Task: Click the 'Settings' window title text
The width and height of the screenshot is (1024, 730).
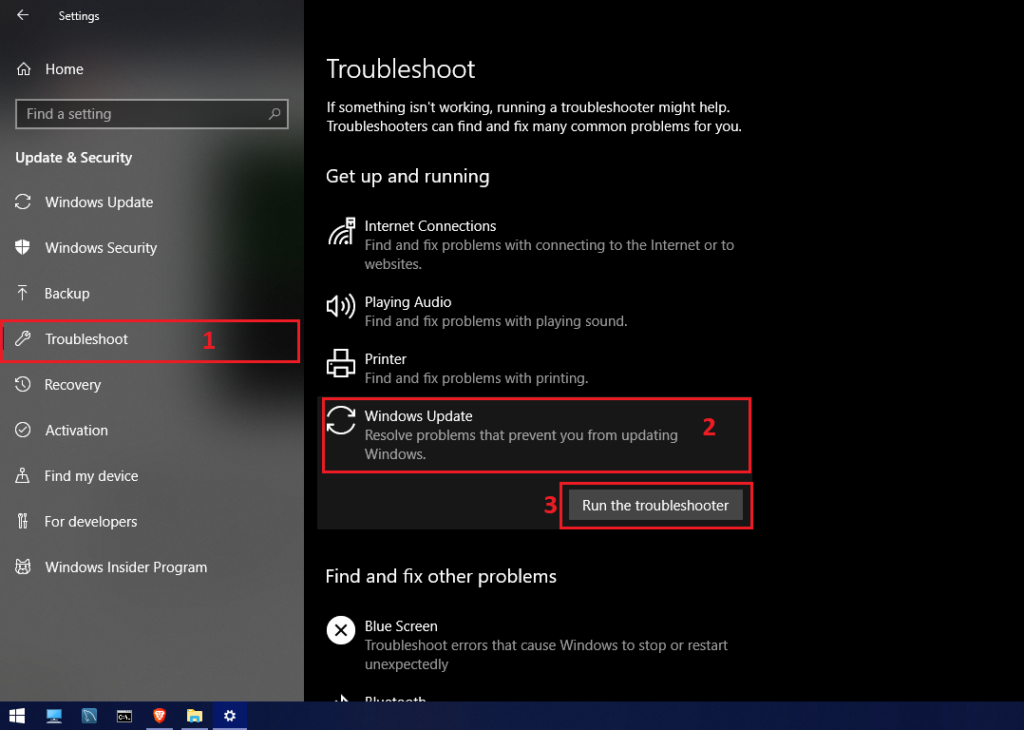Action: tap(79, 16)
